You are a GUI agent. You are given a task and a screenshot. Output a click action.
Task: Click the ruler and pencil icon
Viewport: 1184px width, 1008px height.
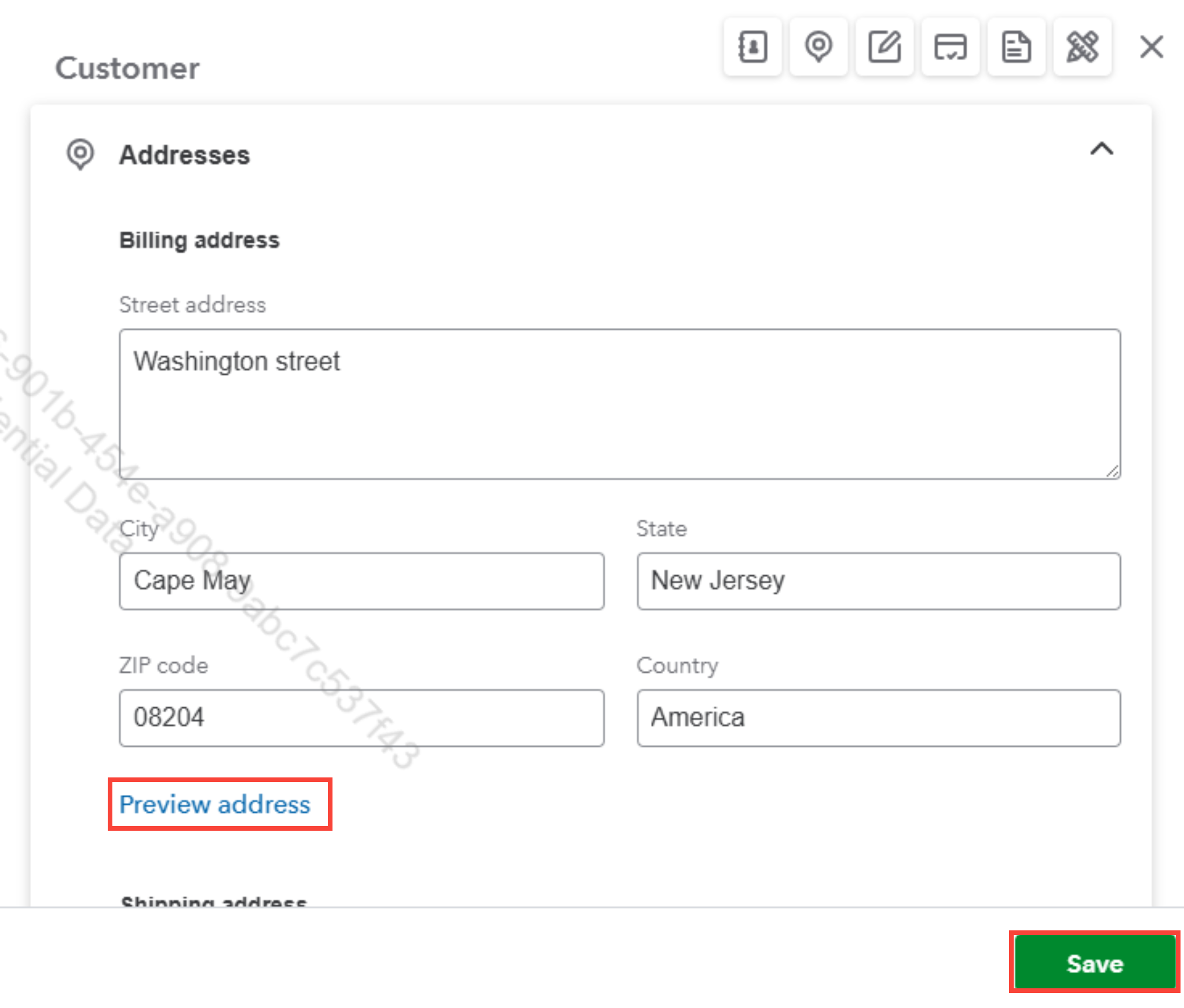point(1082,47)
